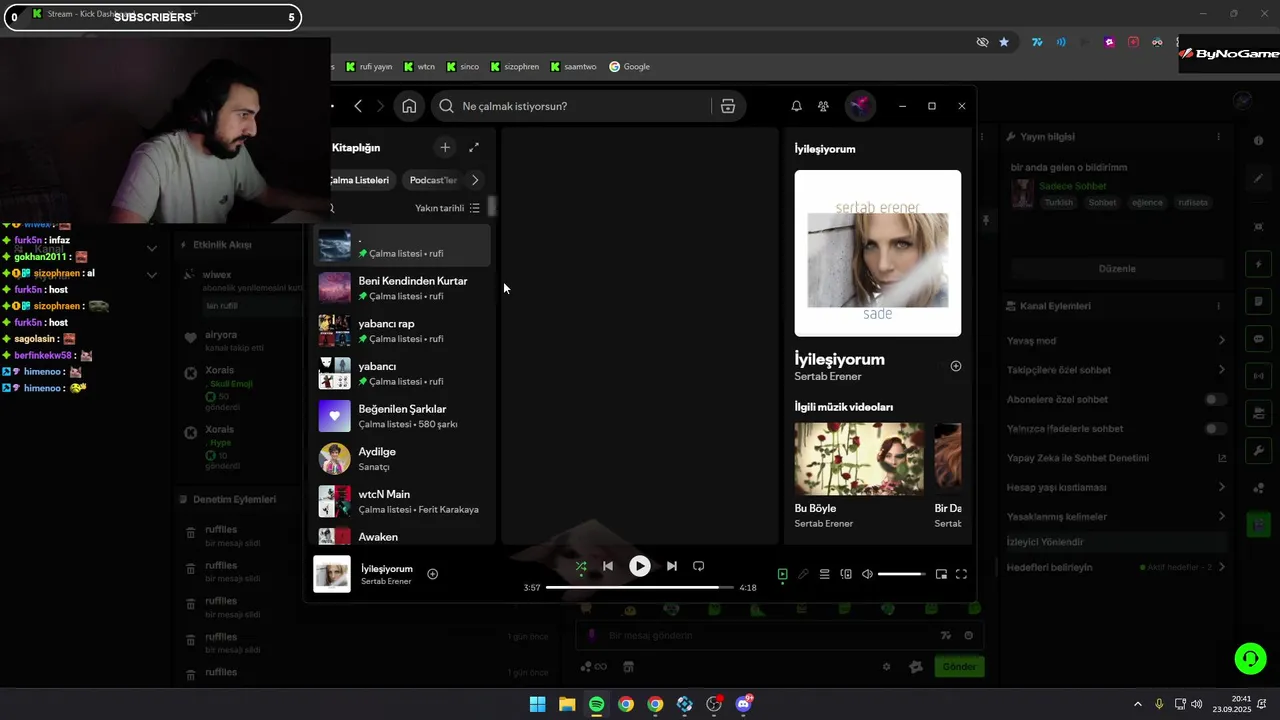
Task: Open the Spotify miniplayer
Action: [941, 574]
